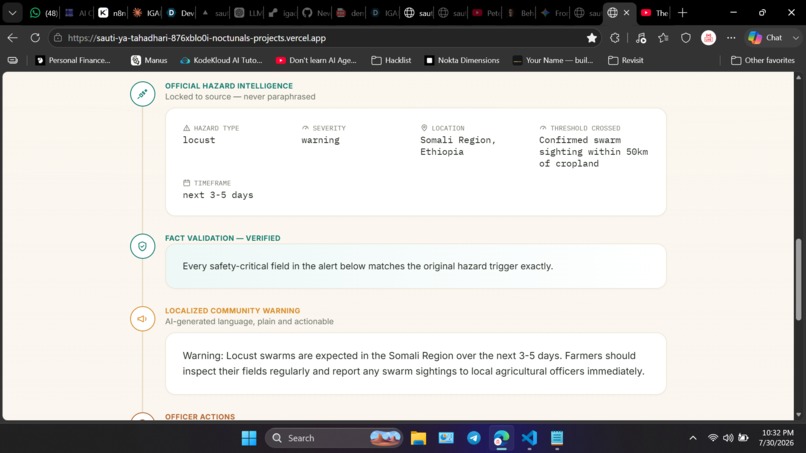Close the active browser tab

[626, 13]
